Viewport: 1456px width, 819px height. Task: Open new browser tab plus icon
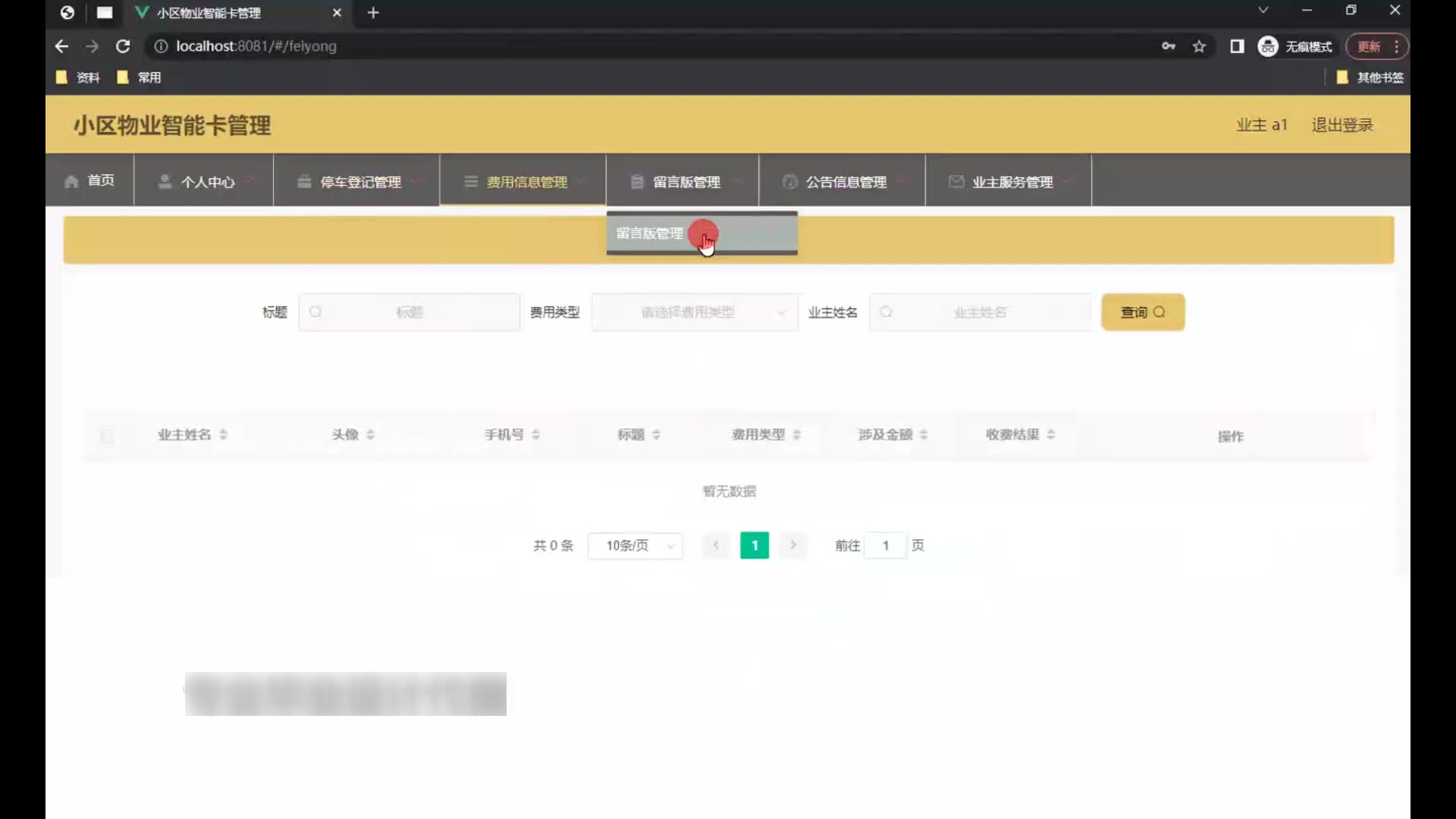(373, 13)
